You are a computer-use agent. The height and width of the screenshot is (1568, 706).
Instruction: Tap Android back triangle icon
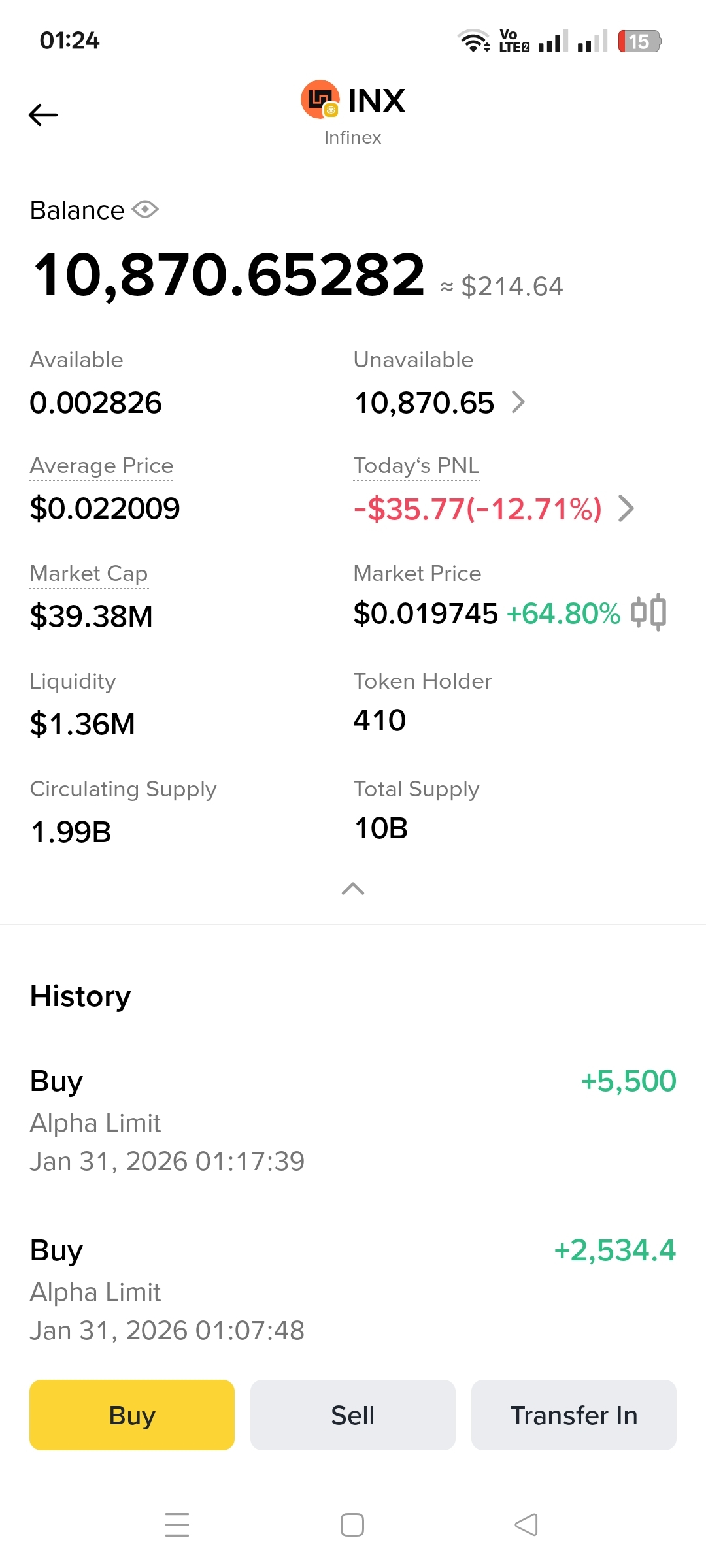coord(526,1525)
